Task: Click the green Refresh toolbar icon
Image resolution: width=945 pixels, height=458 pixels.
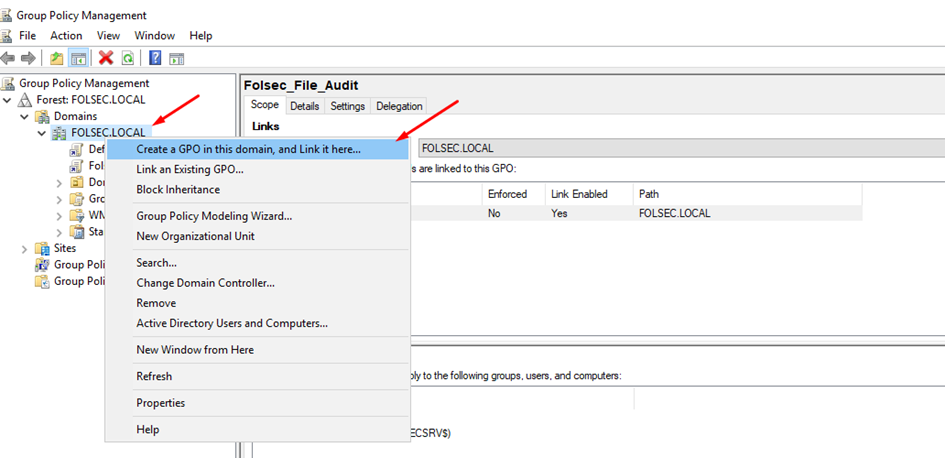Action: 127,58
